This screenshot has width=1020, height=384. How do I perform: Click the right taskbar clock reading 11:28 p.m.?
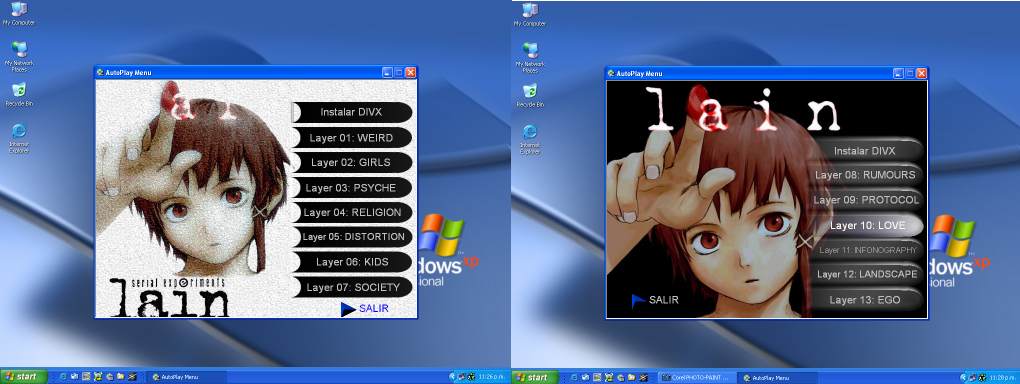tap(1003, 377)
